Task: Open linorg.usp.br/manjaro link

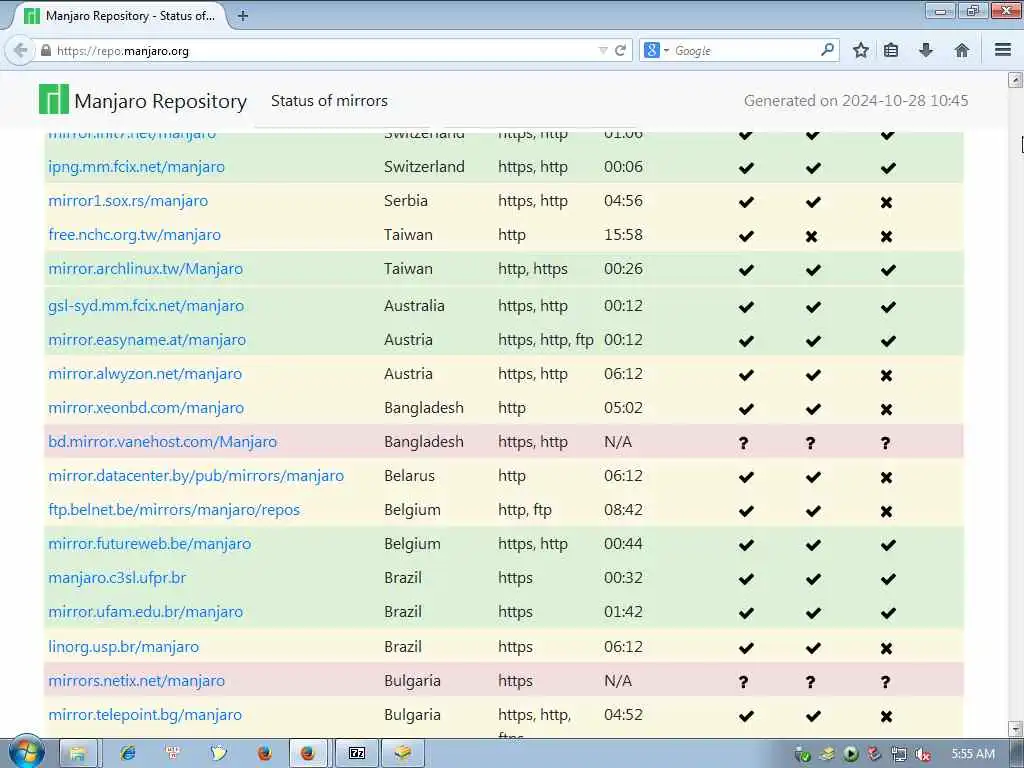Action: point(123,647)
